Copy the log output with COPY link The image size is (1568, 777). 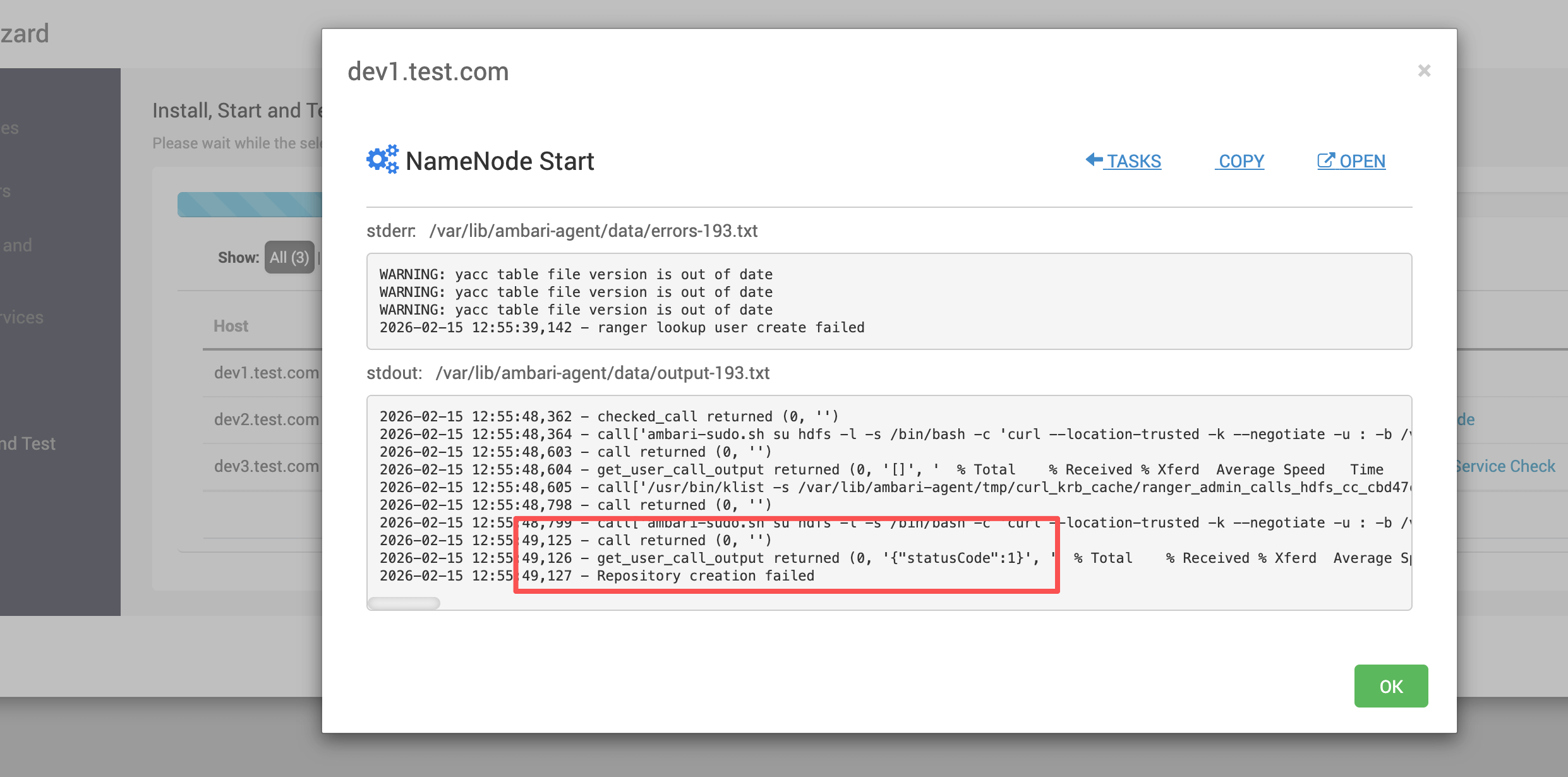coord(1241,161)
